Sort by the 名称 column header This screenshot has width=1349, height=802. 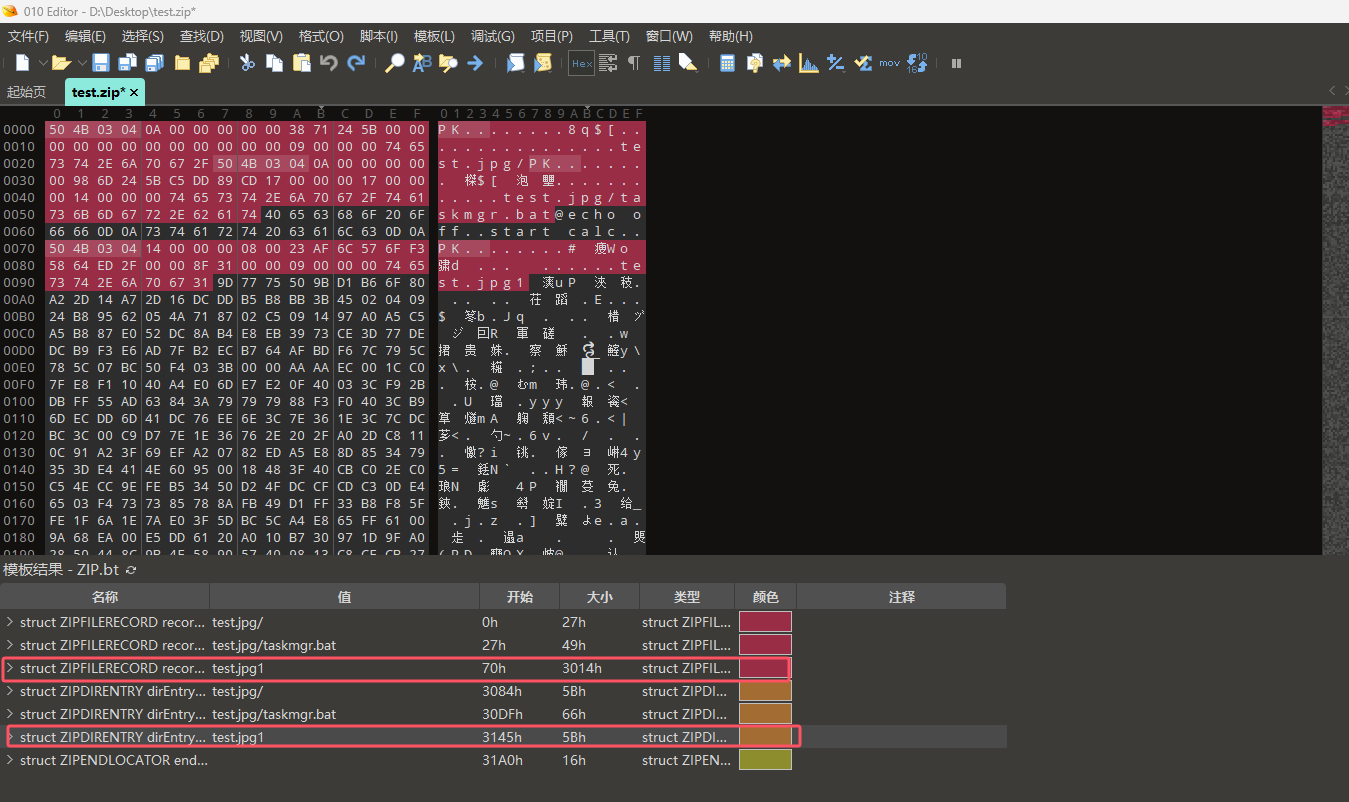(105, 597)
